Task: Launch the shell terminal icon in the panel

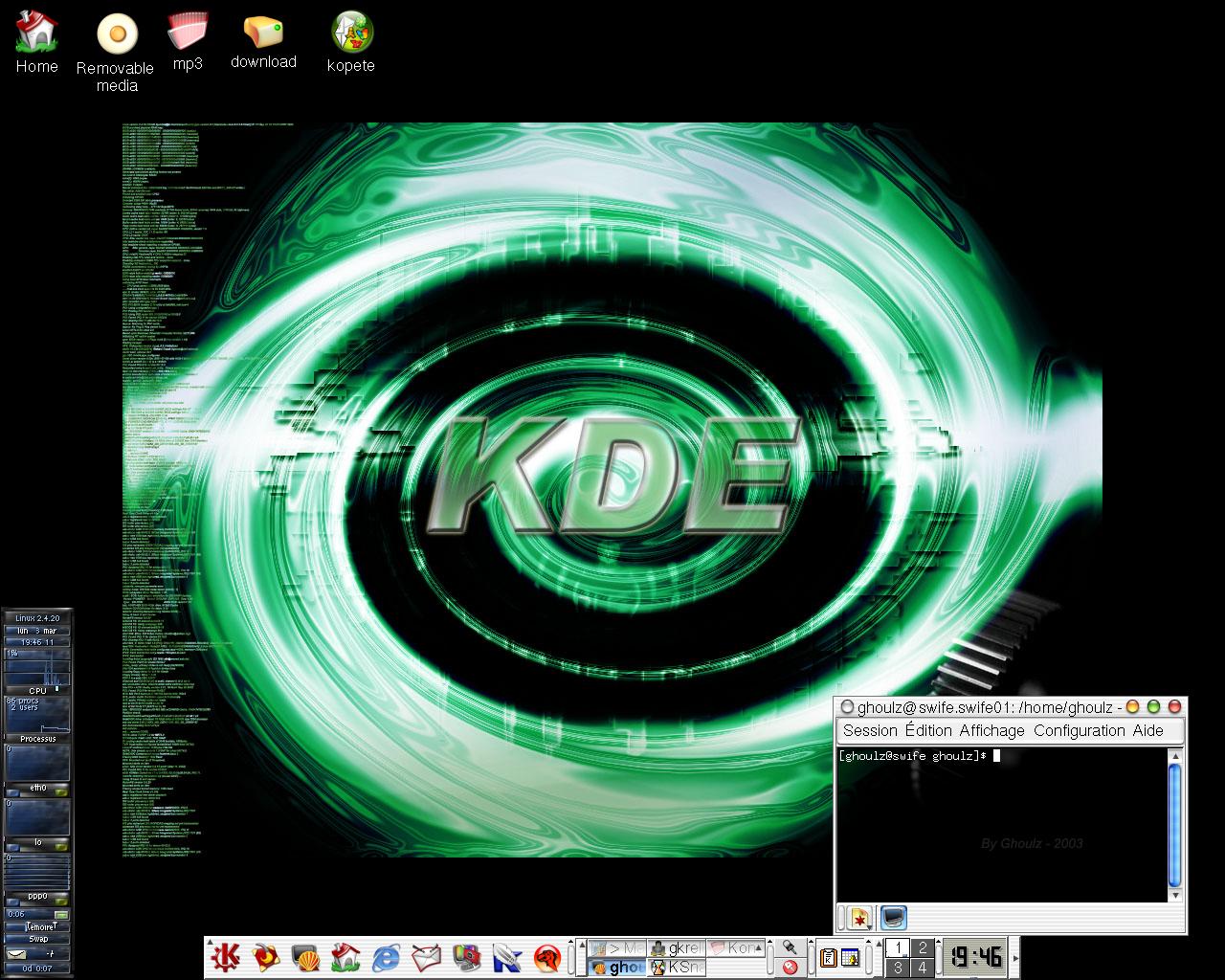Action: pos(305,957)
